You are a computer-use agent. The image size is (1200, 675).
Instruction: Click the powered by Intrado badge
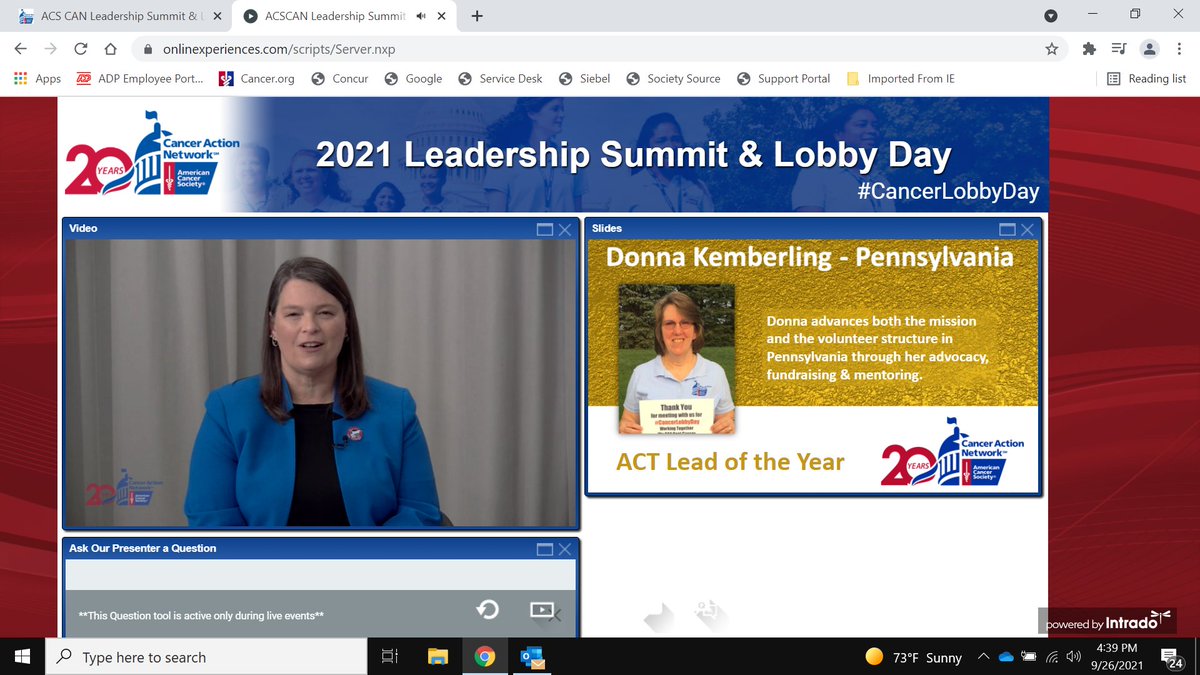(x=1109, y=621)
